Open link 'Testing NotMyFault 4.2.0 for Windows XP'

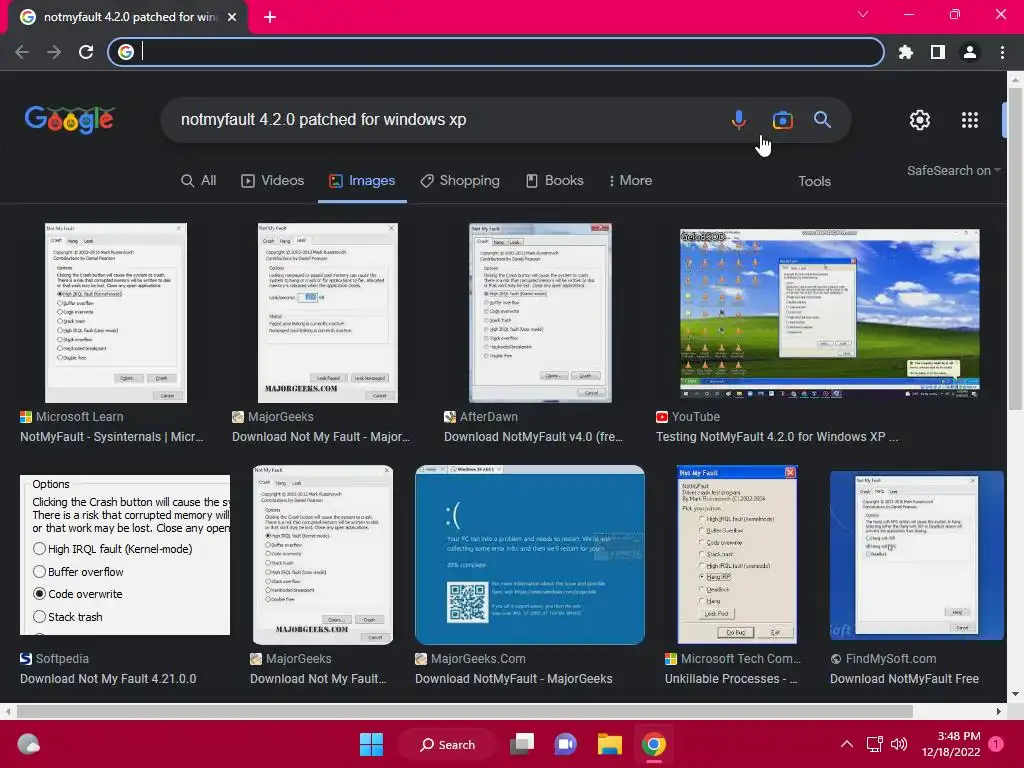pyautogui.click(x=777, y=437)
